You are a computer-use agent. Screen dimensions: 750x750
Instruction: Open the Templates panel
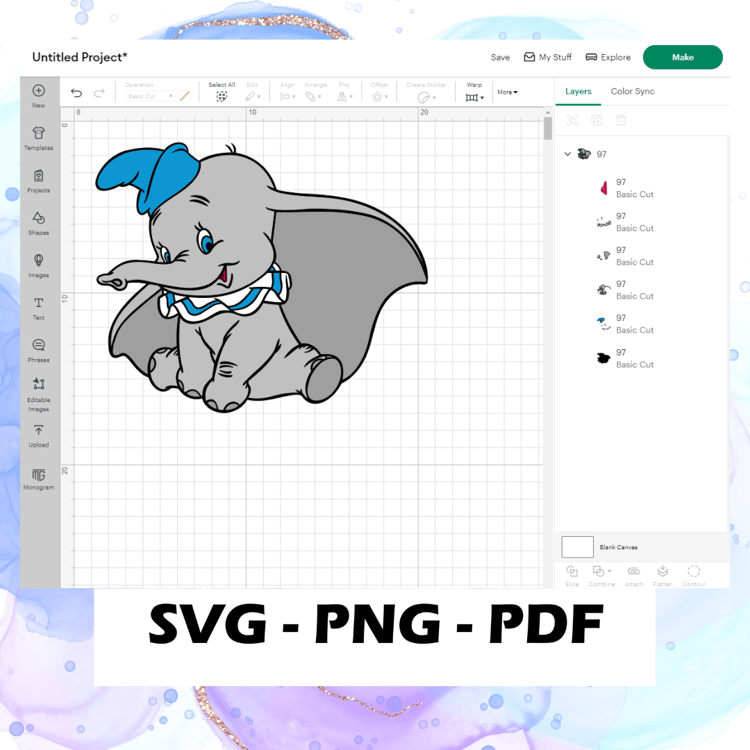[39, 138]
